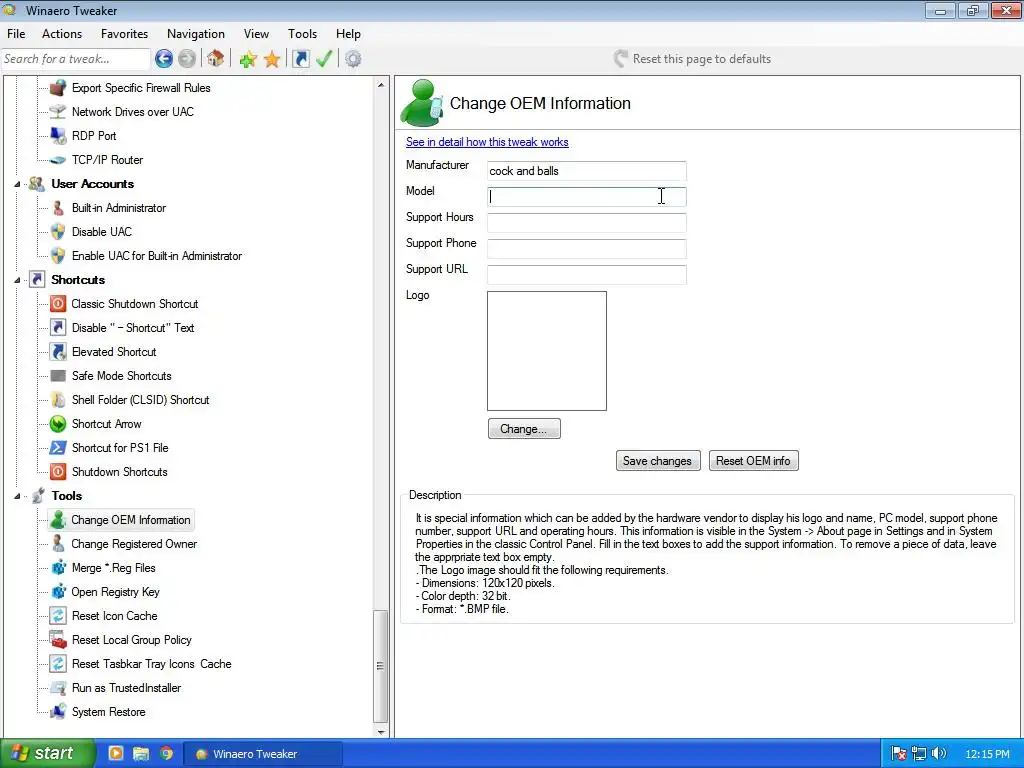Image resolution: width=1024 pixels, height=768 pixels.
Task: Click the Reset this page icon
Action: coord(620,59)
